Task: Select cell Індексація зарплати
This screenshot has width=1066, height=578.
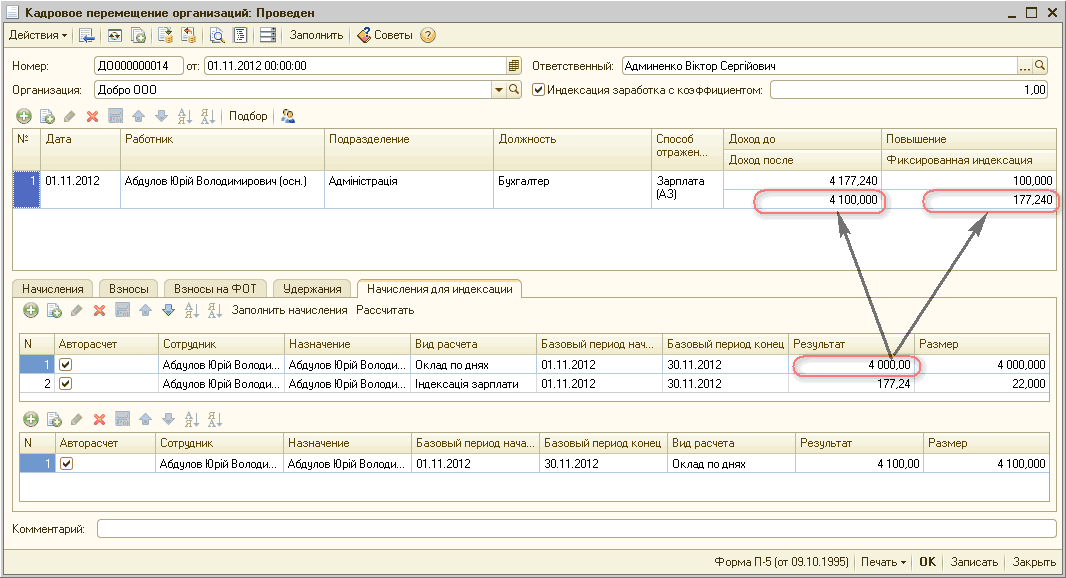Action: tap(473, 384)
